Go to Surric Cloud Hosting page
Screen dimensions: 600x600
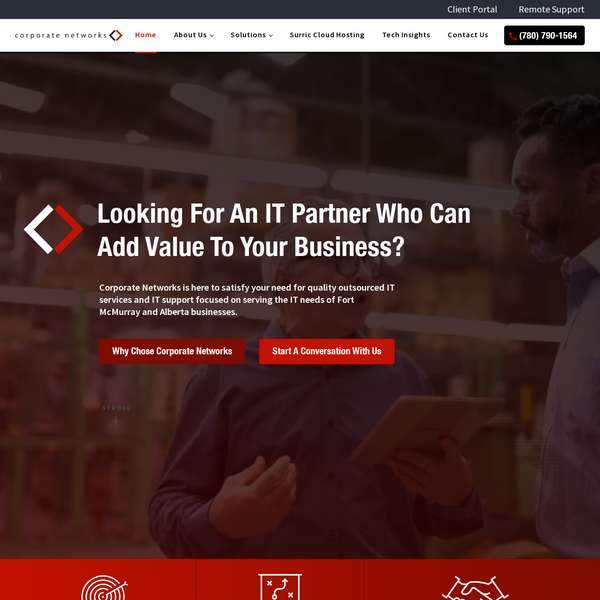coord(327,35)
